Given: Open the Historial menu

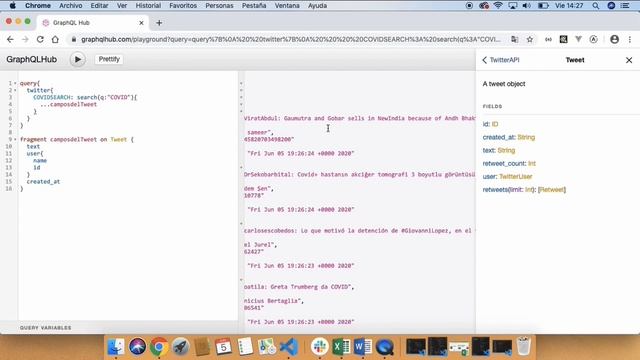Looking at the screenshot, I should click(x=148, y=6).
